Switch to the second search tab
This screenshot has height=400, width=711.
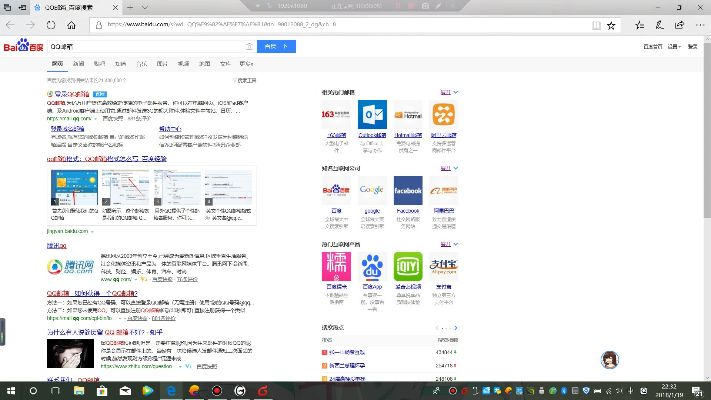pos(78,64)
